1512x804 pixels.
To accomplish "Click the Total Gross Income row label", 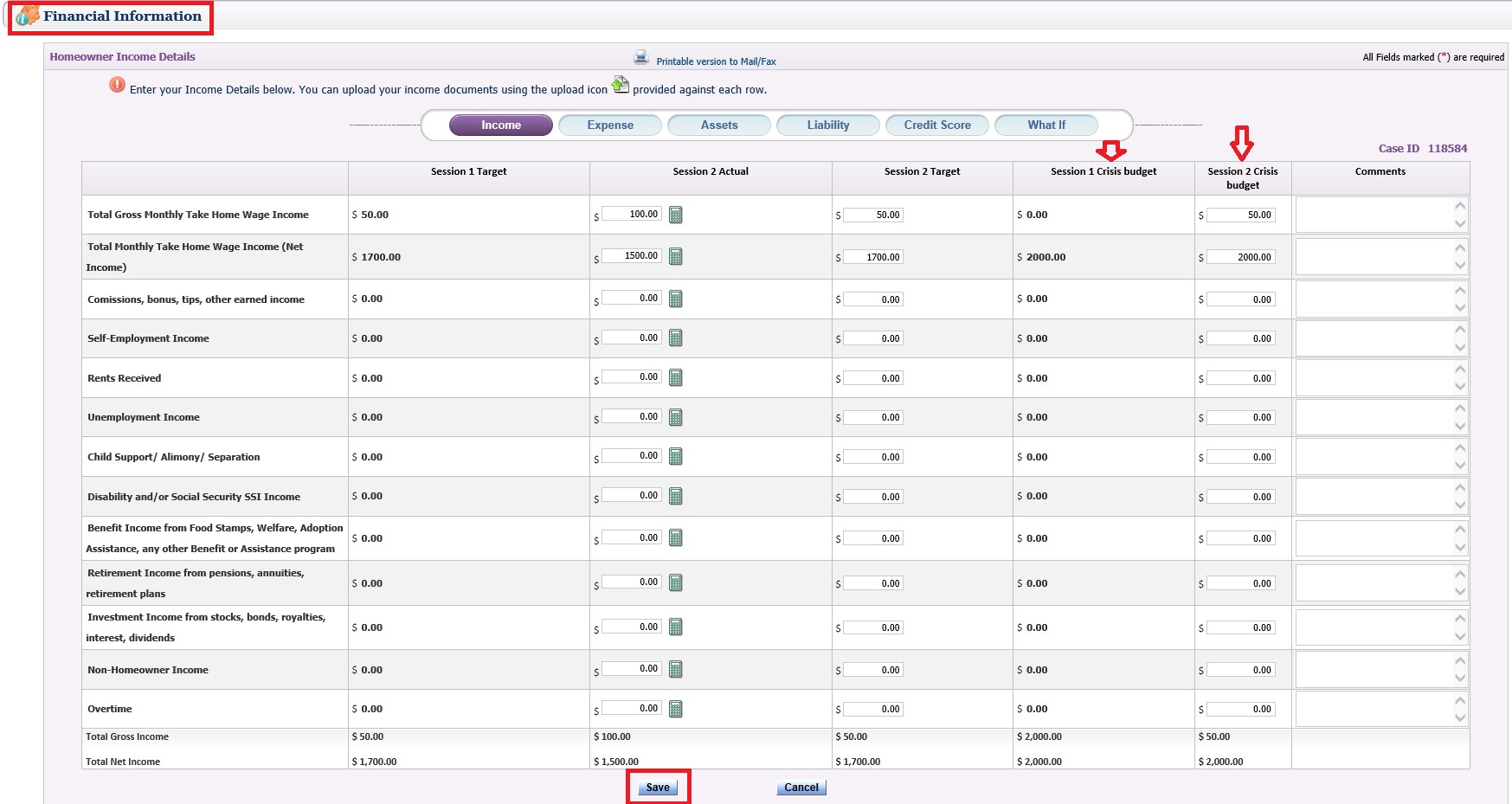I will 127,736.
